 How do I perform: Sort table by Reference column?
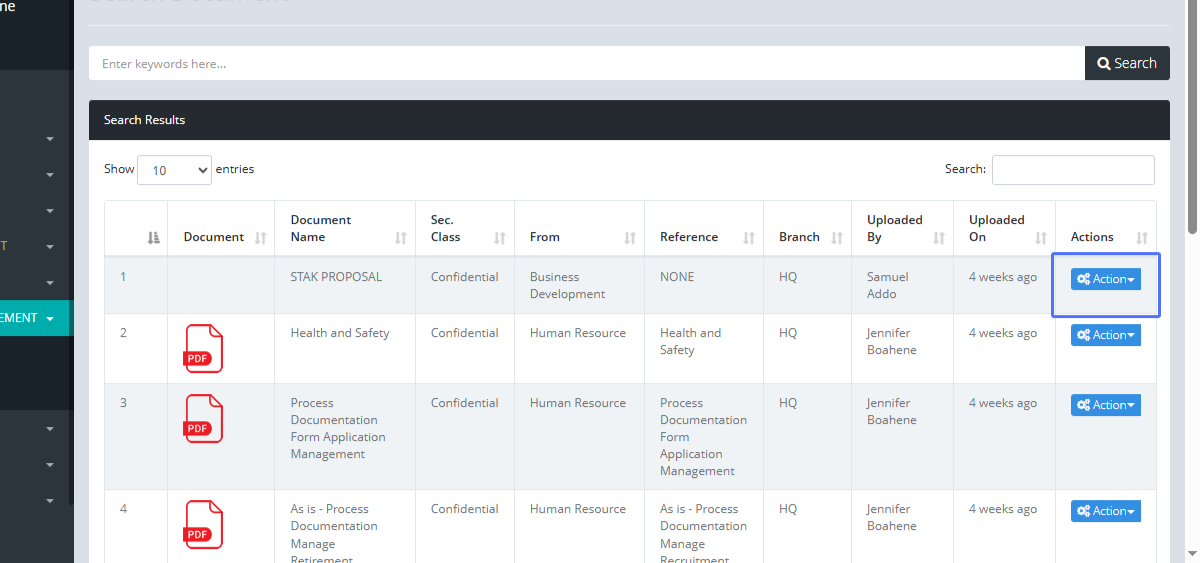pos(703,237)
